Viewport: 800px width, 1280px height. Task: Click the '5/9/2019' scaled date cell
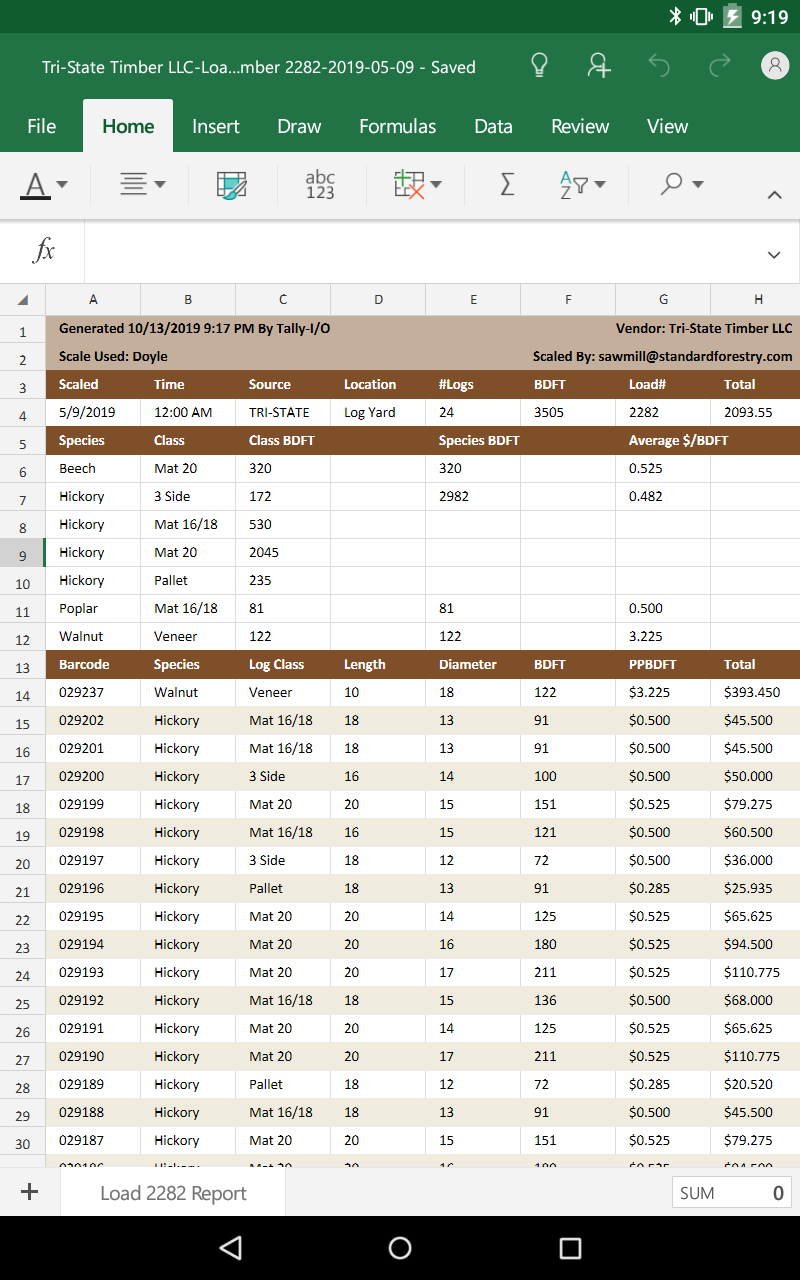coord(93,412)
